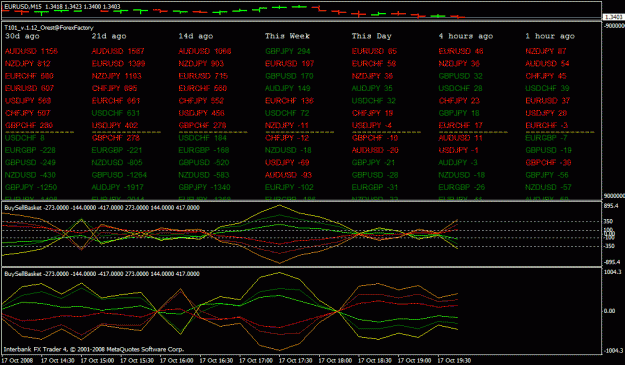Click the MetaQuotes Software Corp. copyright text
Screen dimensions: 625x365
(x=94, y=349)
